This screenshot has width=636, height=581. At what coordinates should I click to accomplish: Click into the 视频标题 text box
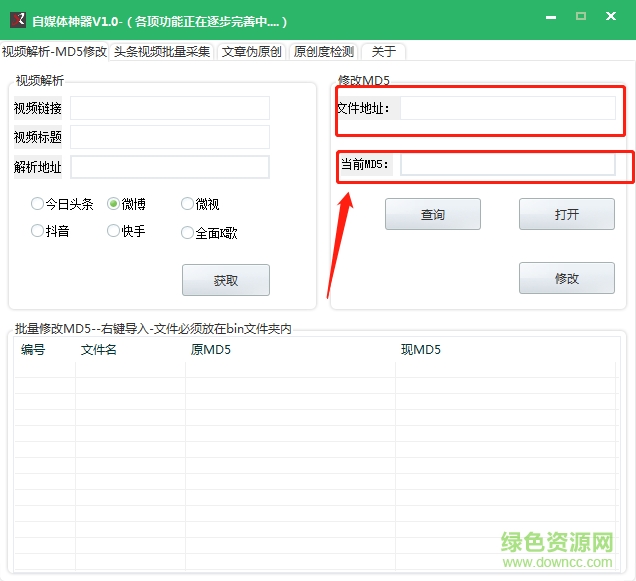pyautogui.click(x=169, y=137)
